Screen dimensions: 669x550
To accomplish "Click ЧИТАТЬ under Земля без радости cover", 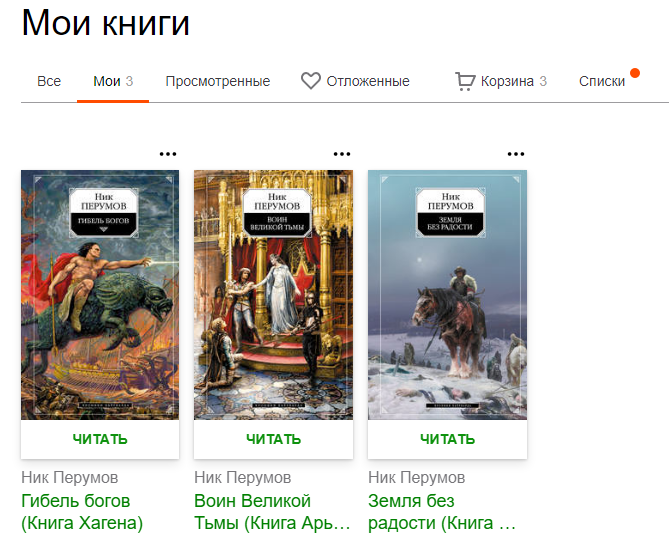I will pyautogui.click(x=448, y=439).
